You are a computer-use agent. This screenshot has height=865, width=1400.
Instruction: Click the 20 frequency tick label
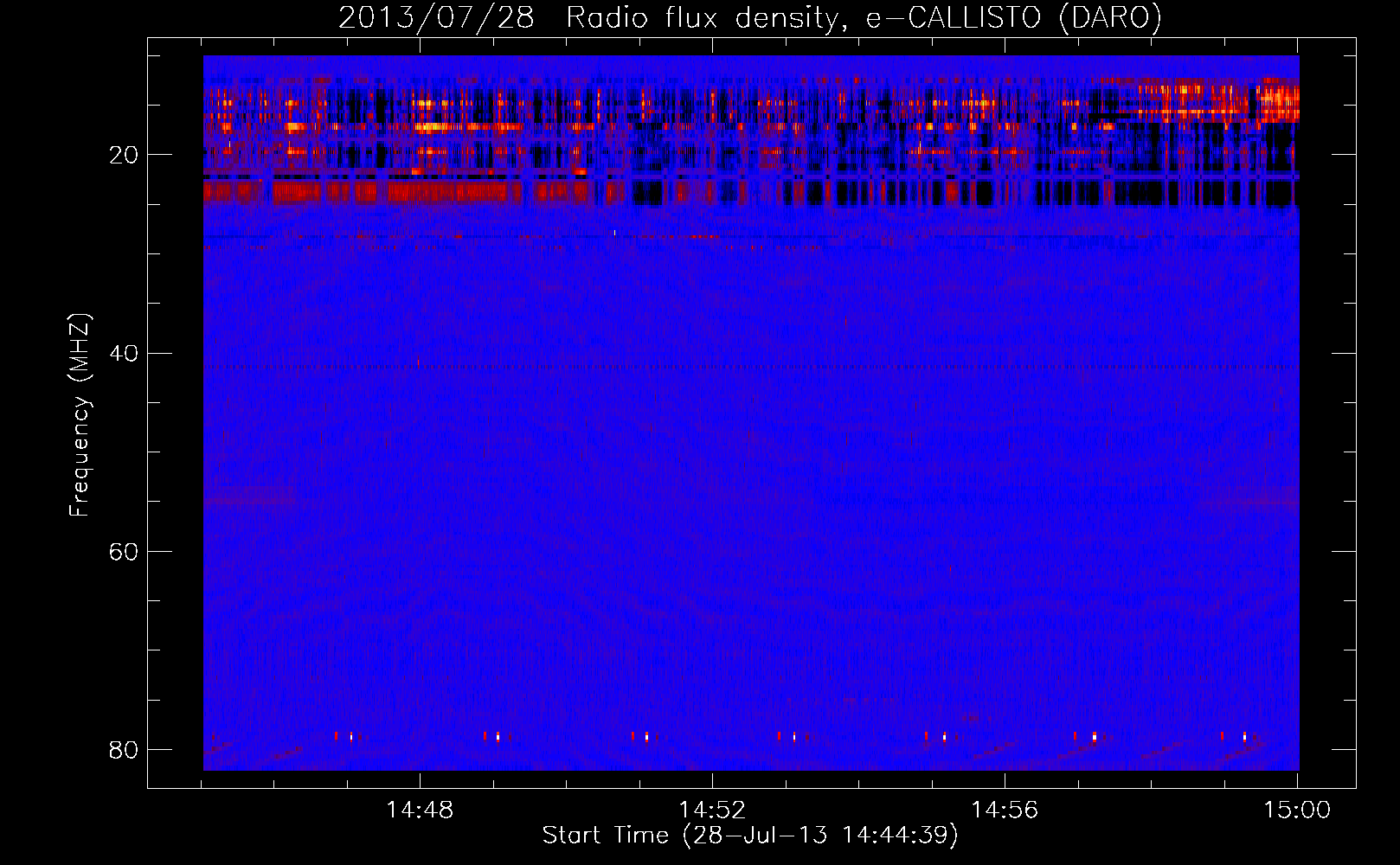[x=124, y=156]
